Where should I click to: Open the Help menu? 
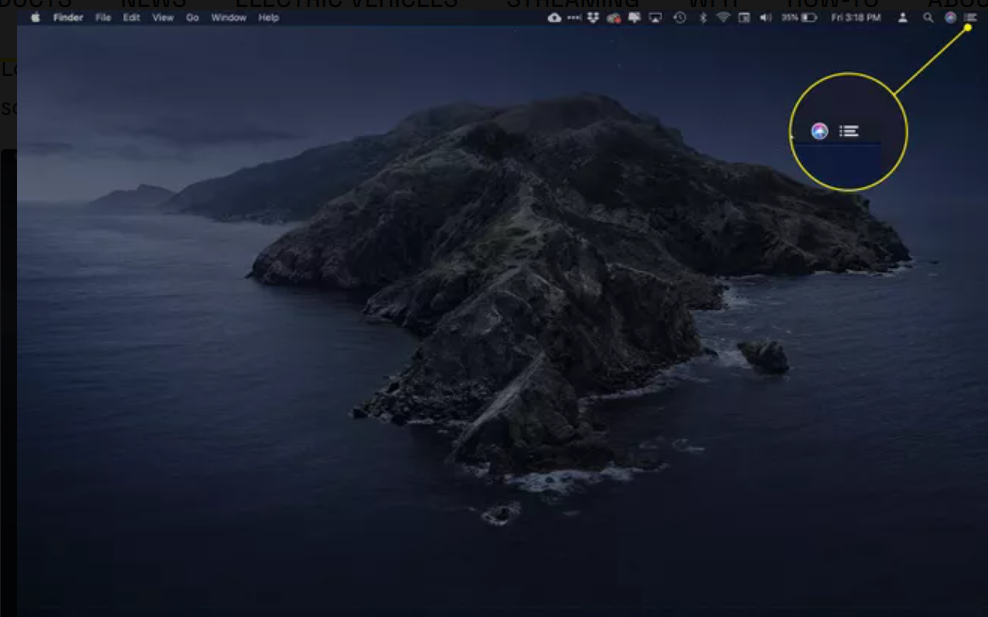tap(268, 18)
